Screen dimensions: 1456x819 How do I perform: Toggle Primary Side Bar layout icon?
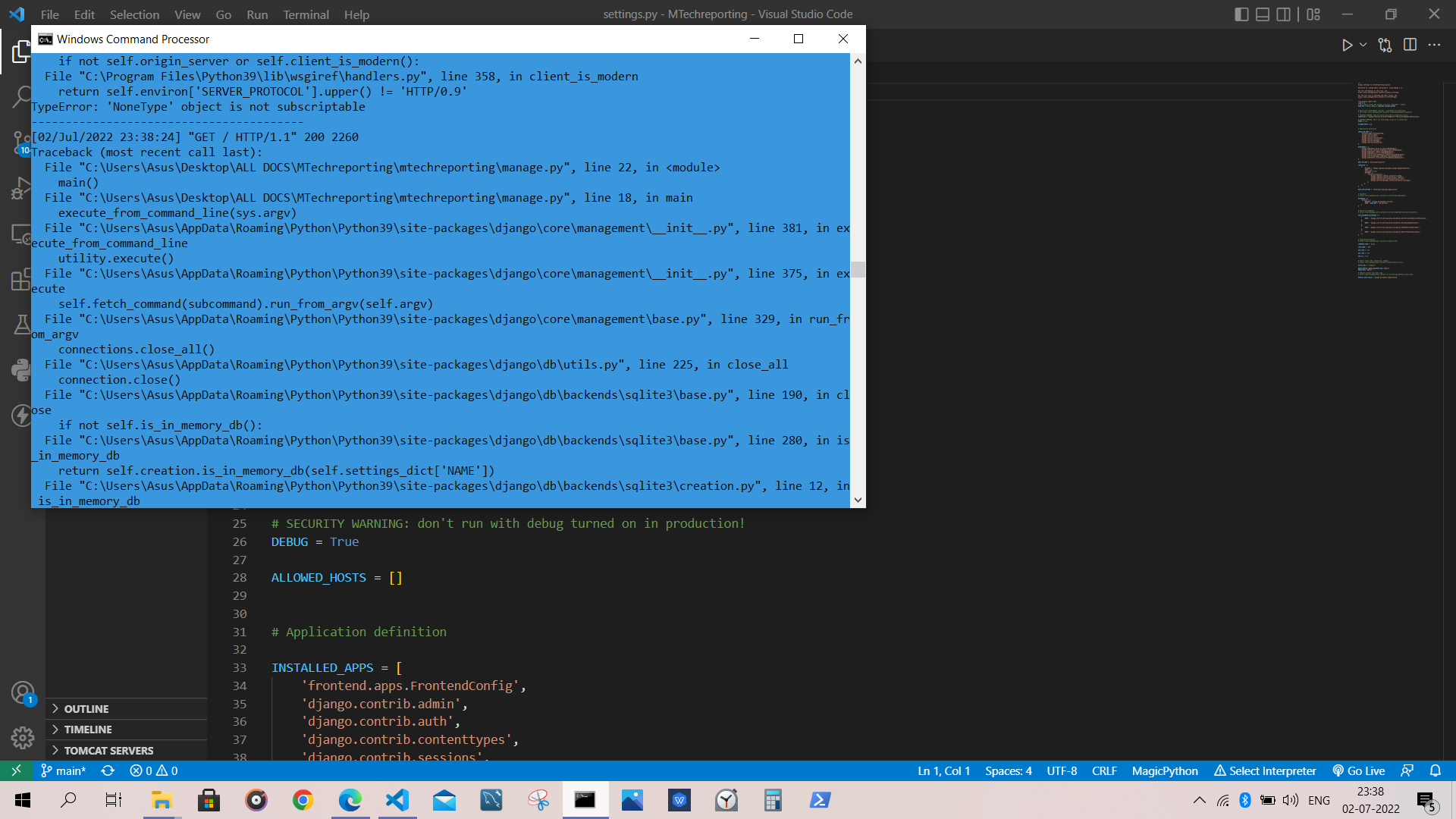point(1241,14)
